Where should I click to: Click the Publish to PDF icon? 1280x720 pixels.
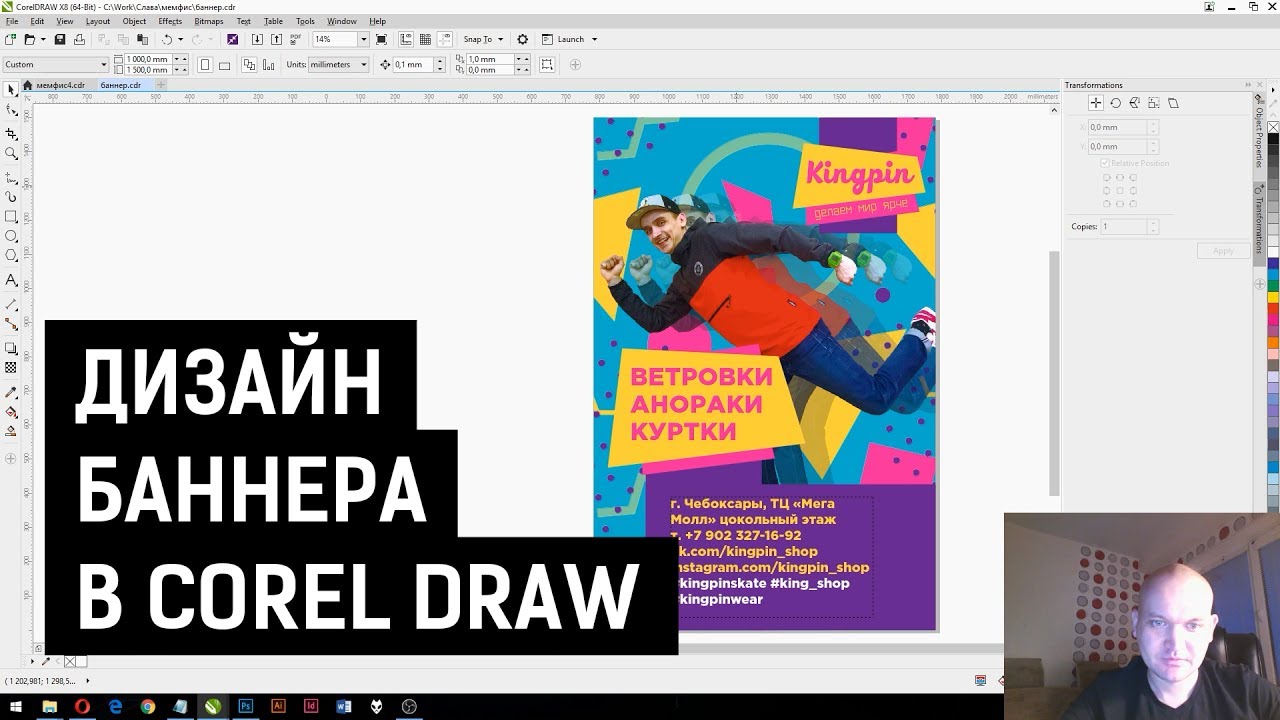point(295,39)
